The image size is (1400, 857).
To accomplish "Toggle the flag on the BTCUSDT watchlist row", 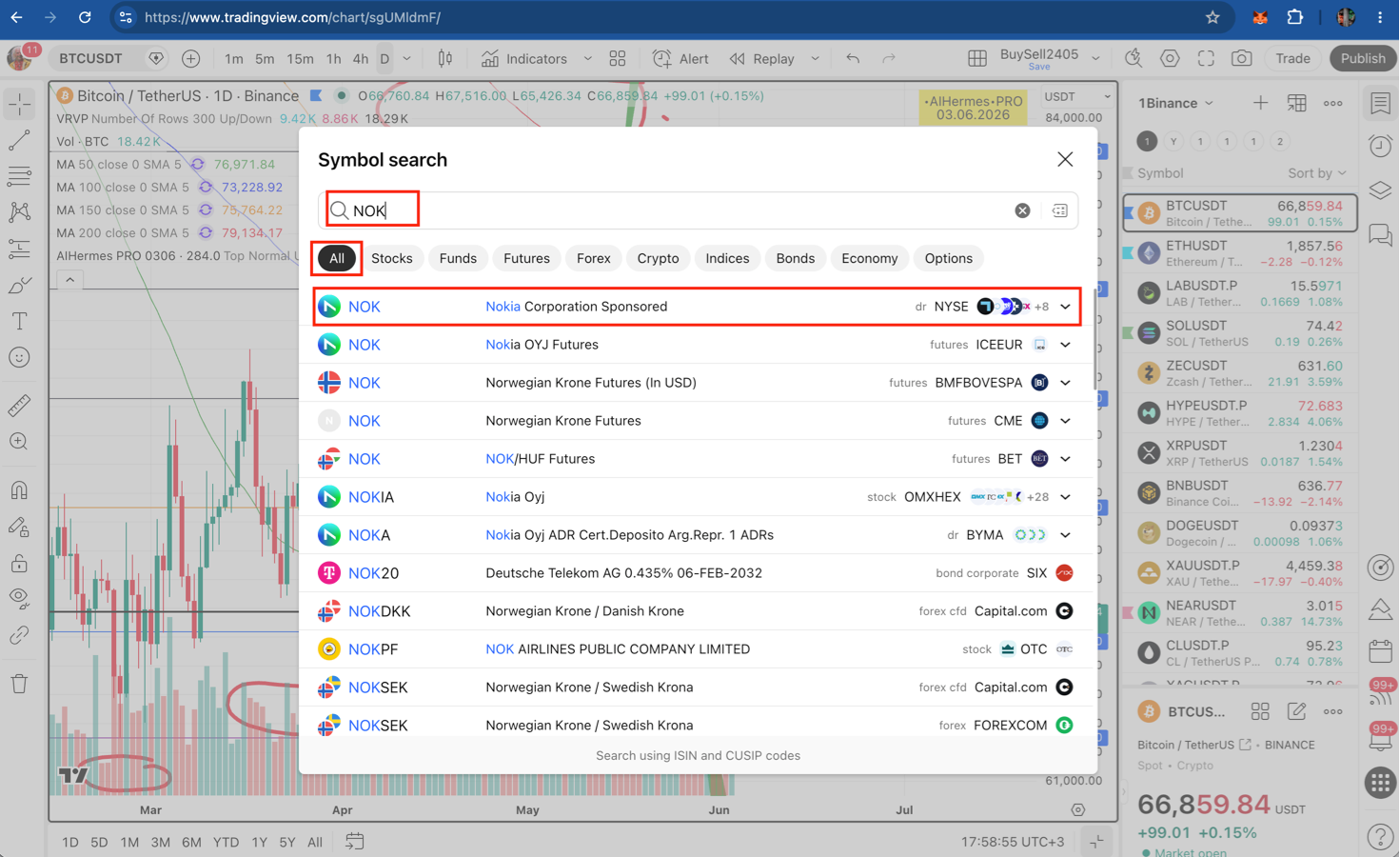I will point(1129,213).
